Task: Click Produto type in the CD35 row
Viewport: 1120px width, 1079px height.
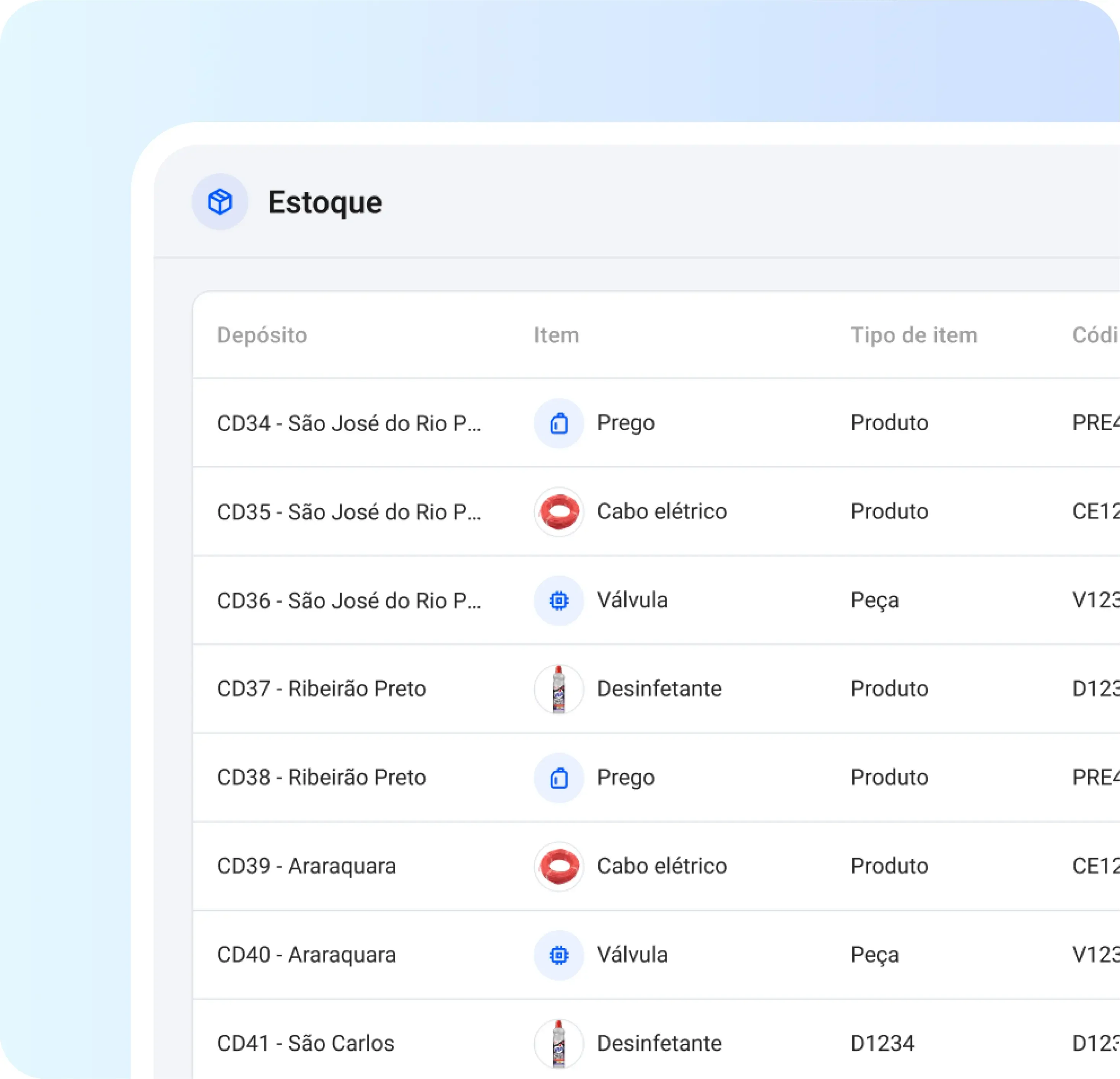Action: (889, 512)
